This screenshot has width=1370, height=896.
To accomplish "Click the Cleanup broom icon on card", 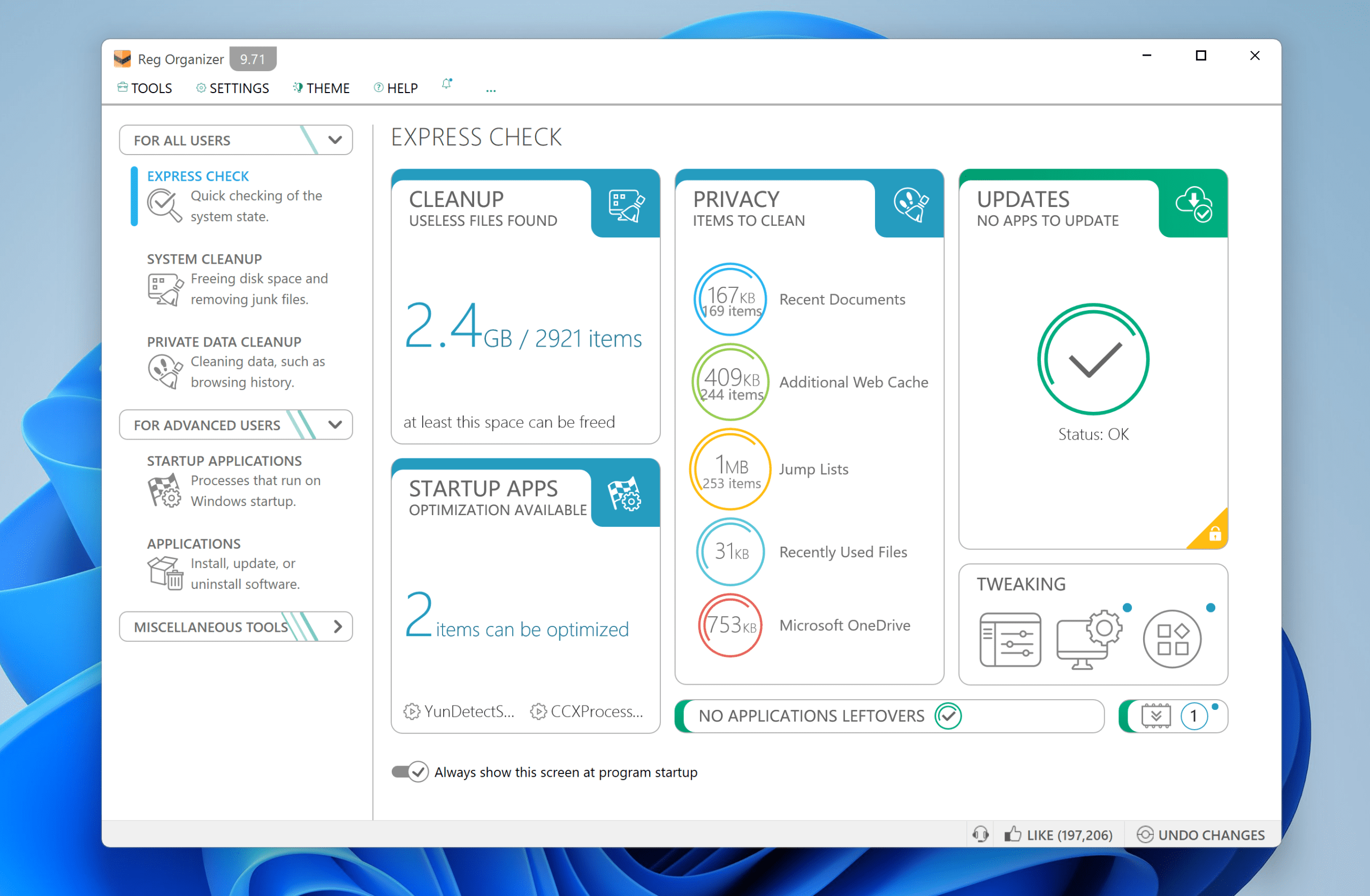I will (626, 205).
